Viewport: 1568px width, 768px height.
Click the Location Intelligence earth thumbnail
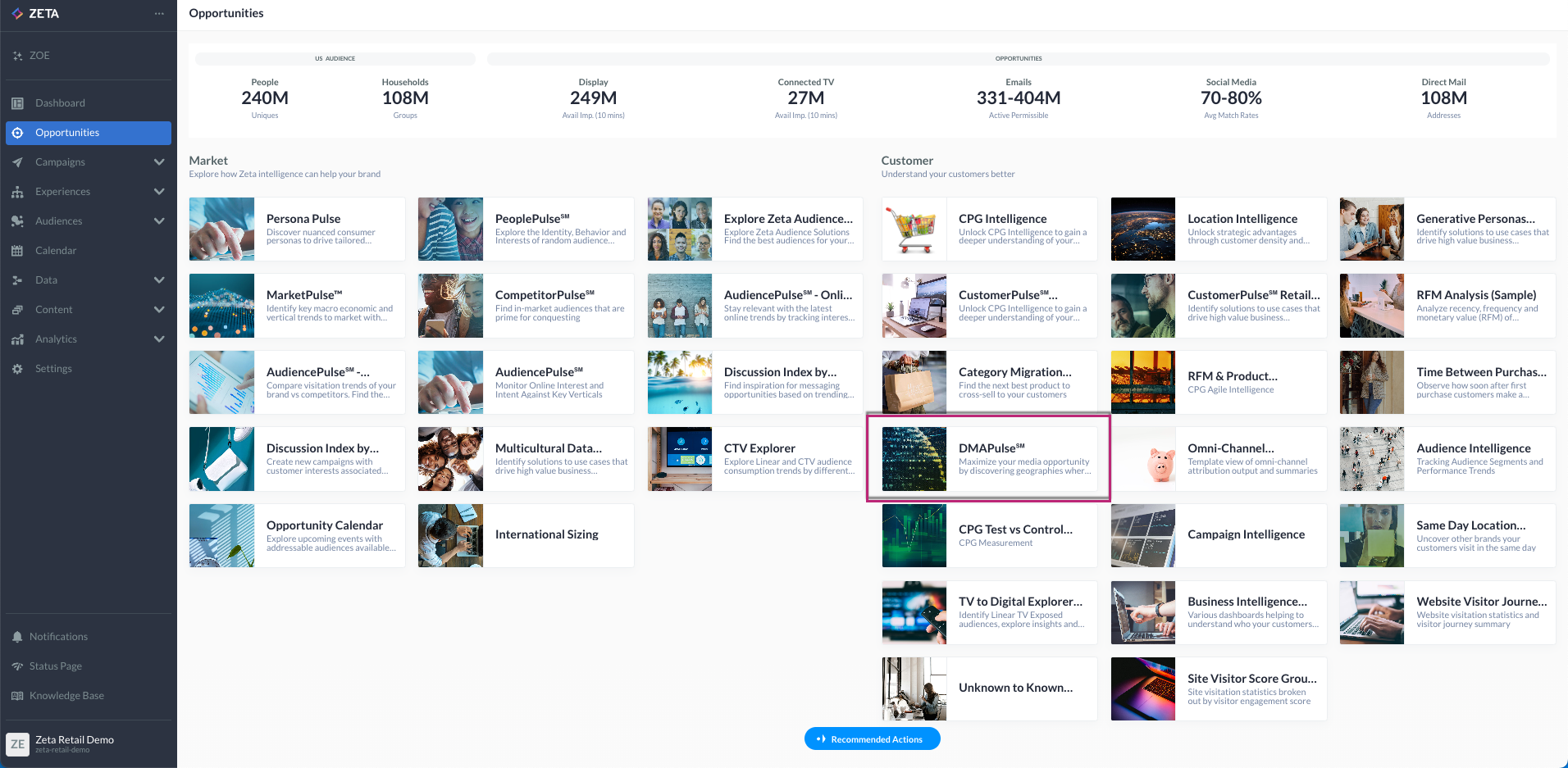(1143, 229)
